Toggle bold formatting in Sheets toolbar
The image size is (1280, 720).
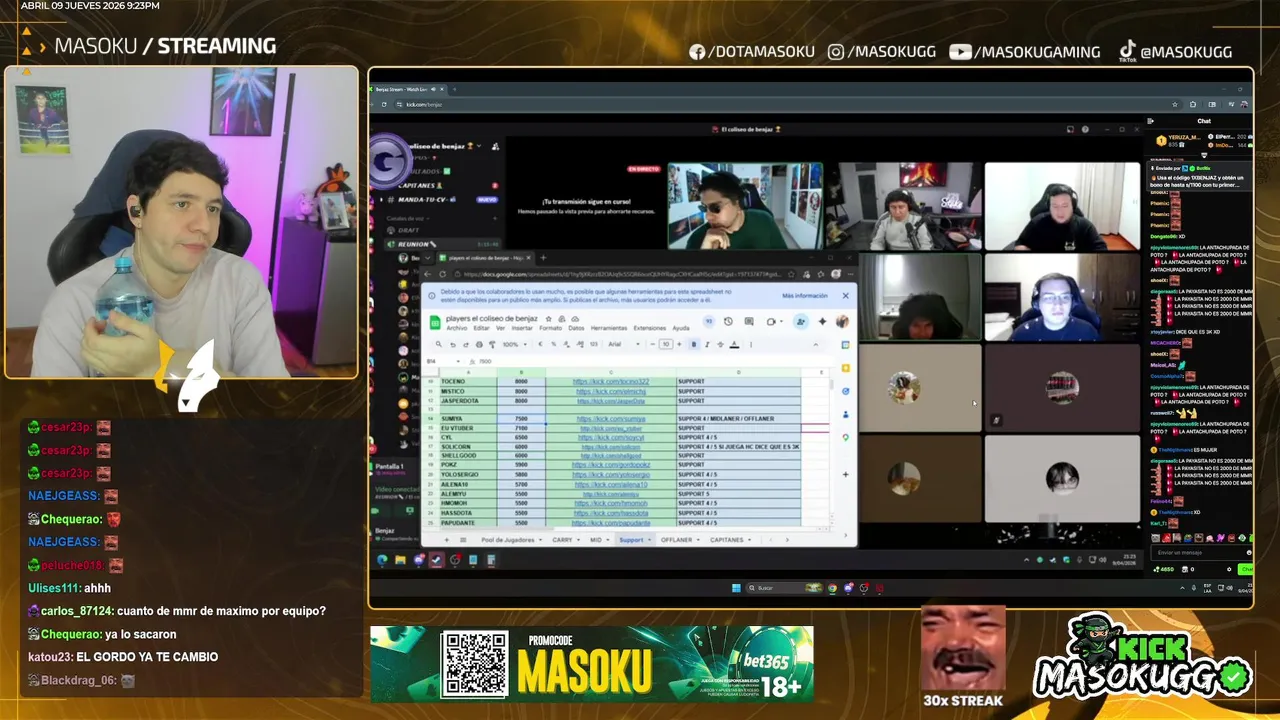click(x=694, y=344)
